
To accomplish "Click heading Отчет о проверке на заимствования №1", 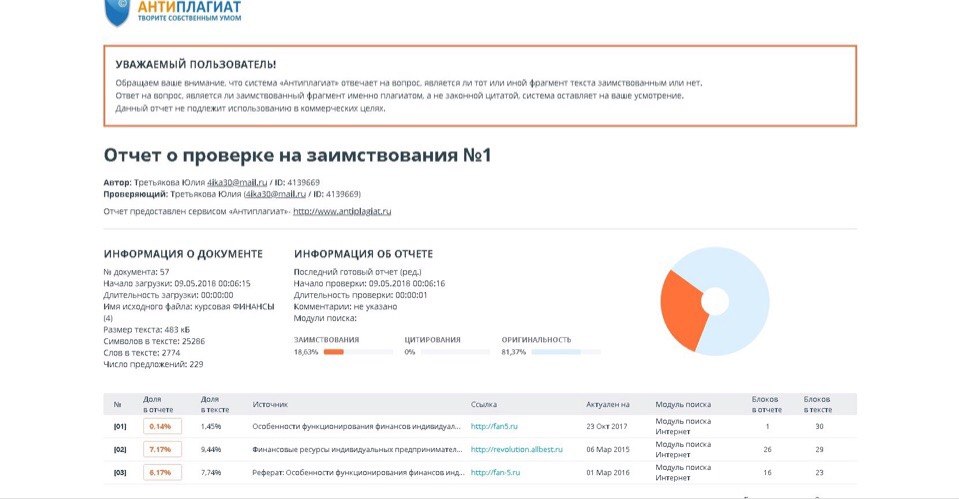I will pyautogui.click(x=297, y=155).
